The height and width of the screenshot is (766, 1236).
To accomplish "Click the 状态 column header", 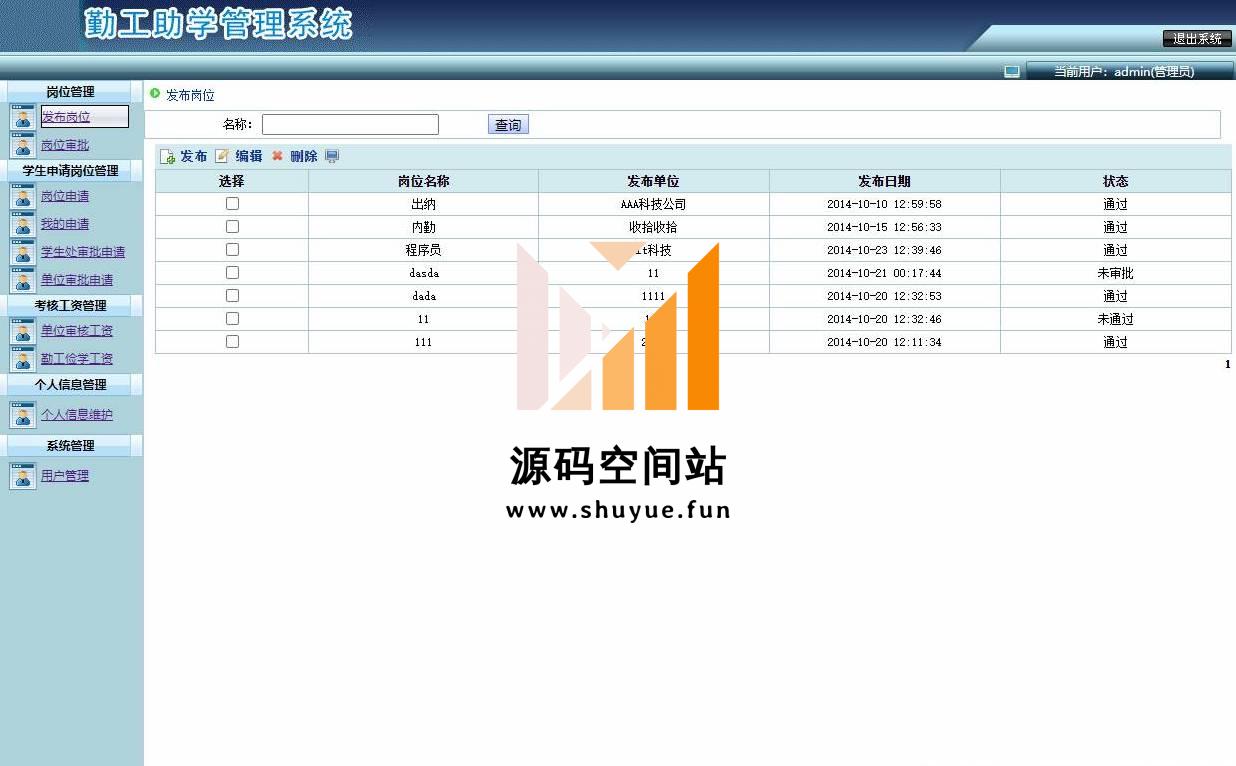I will 1115,181.
